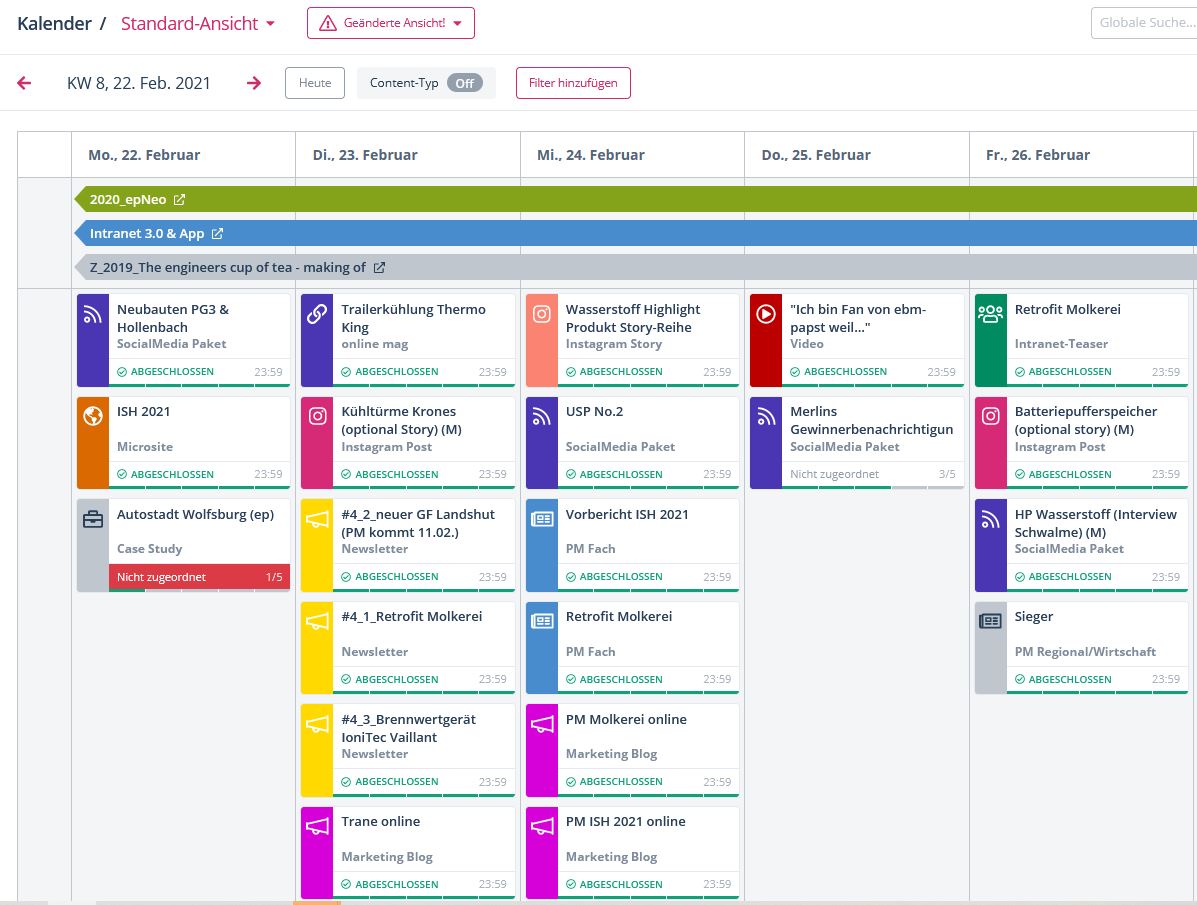This screenshot has height=905, width=1197.
Task: Expand the Geänderte Ansicht! dropdown
Action: click(391, 23)
